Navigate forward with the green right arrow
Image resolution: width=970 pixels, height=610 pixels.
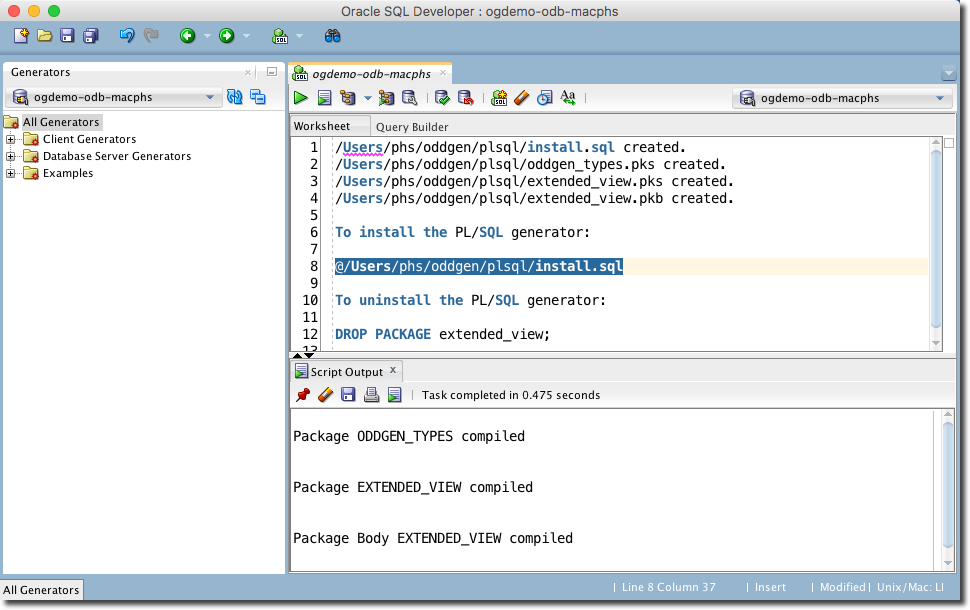click(x=227, y=36)
